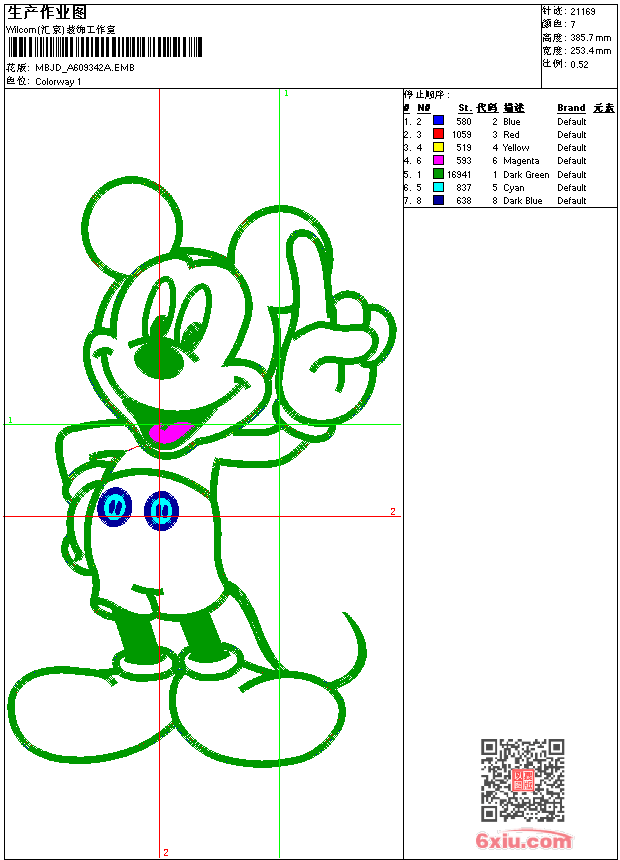The image size is (620, 860).
Task: Select the file name MBJD_A609342A.EMB
Action: 84,67
